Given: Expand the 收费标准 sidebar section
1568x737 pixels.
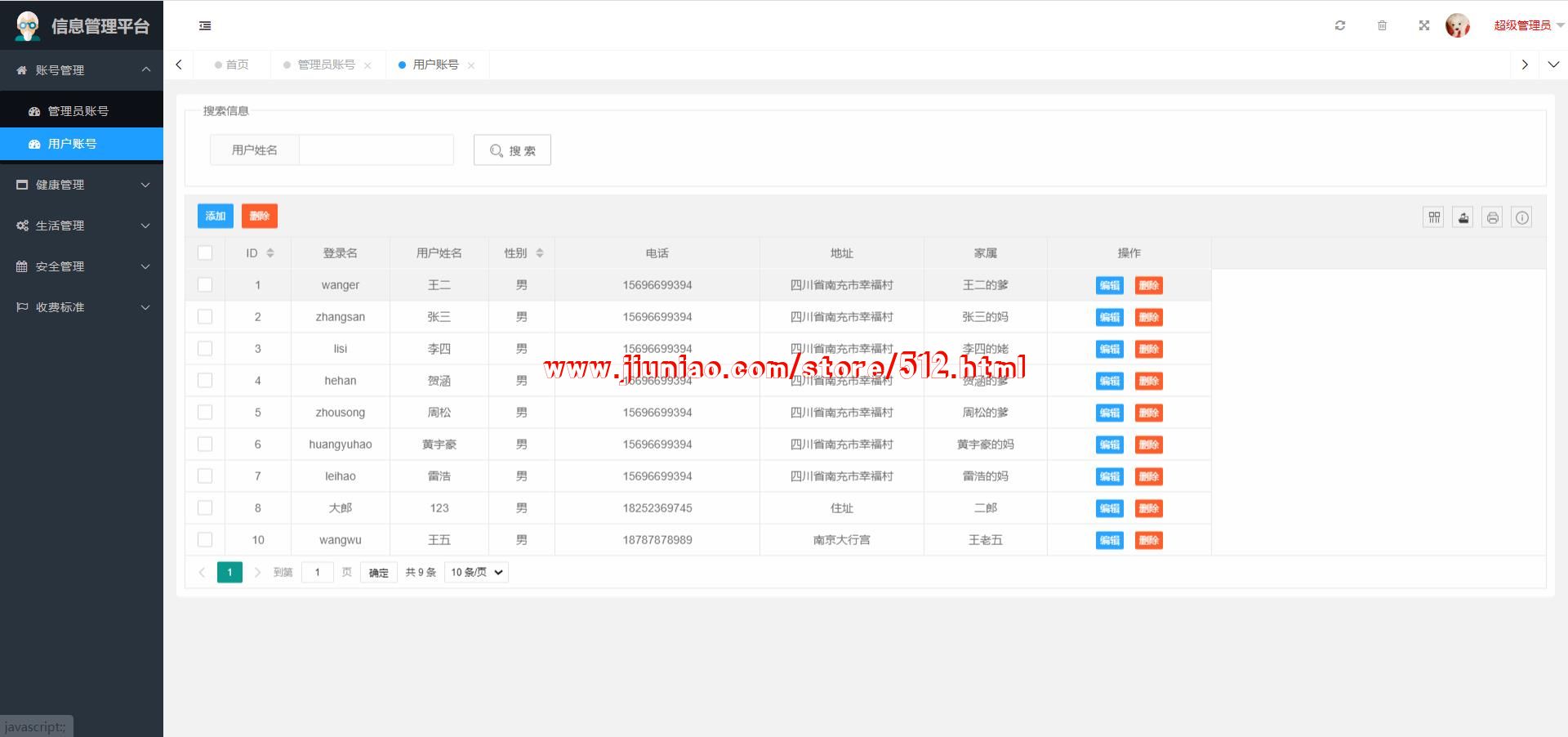Looking at the screenshot, I should (82, 307).
